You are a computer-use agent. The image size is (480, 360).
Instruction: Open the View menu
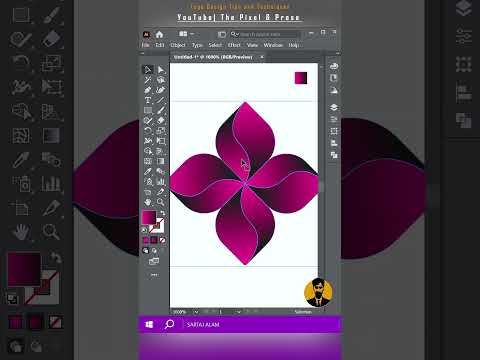click(252, 45)
